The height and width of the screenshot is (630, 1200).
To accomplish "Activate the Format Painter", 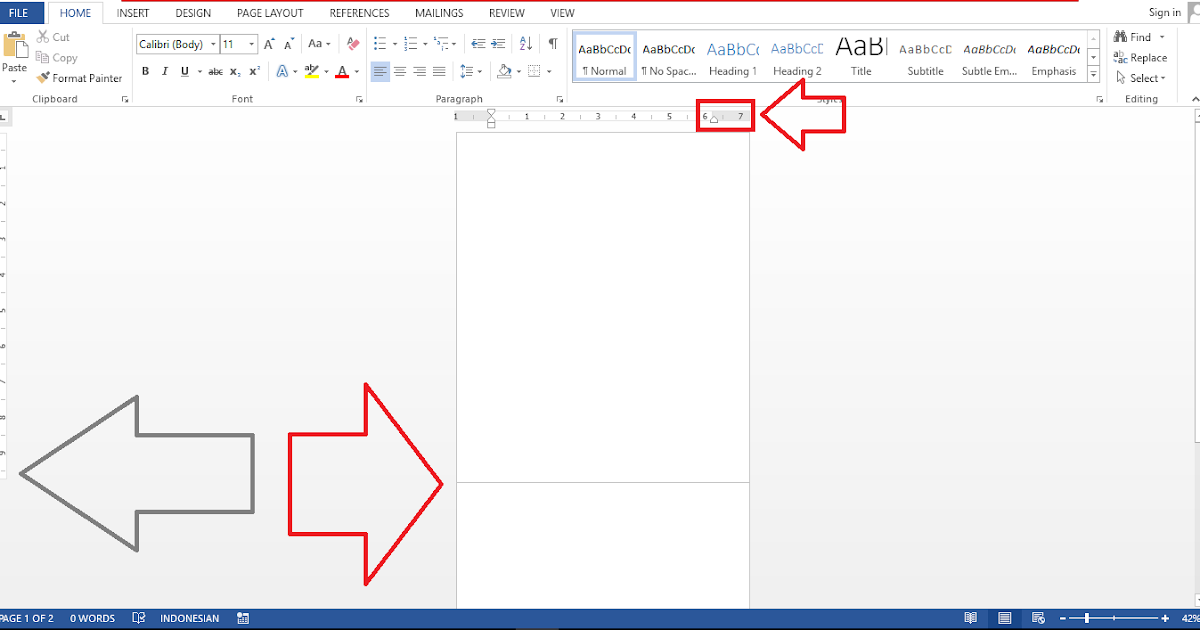I will pos(79,78).
